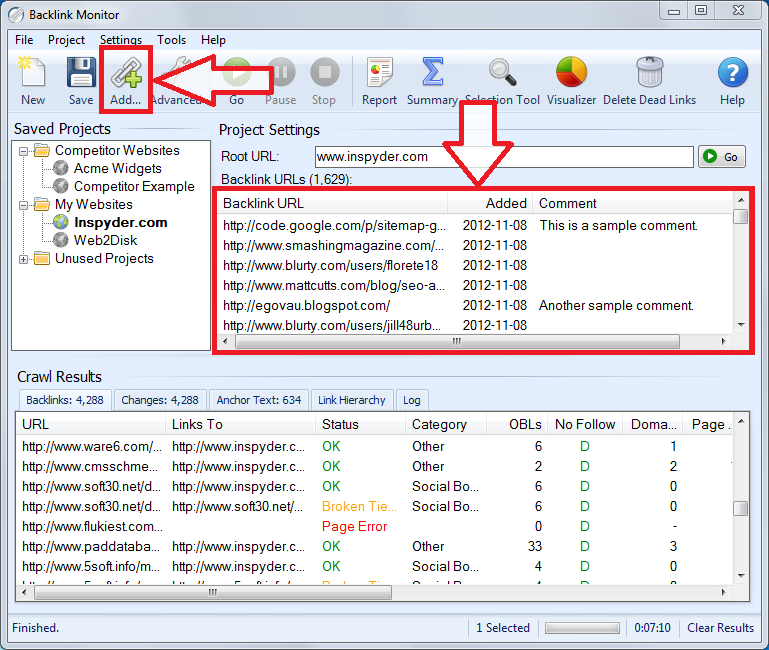Sort crawl results by Status column
The width and height of the screenshot is (769, 650).
click(360, 424)
